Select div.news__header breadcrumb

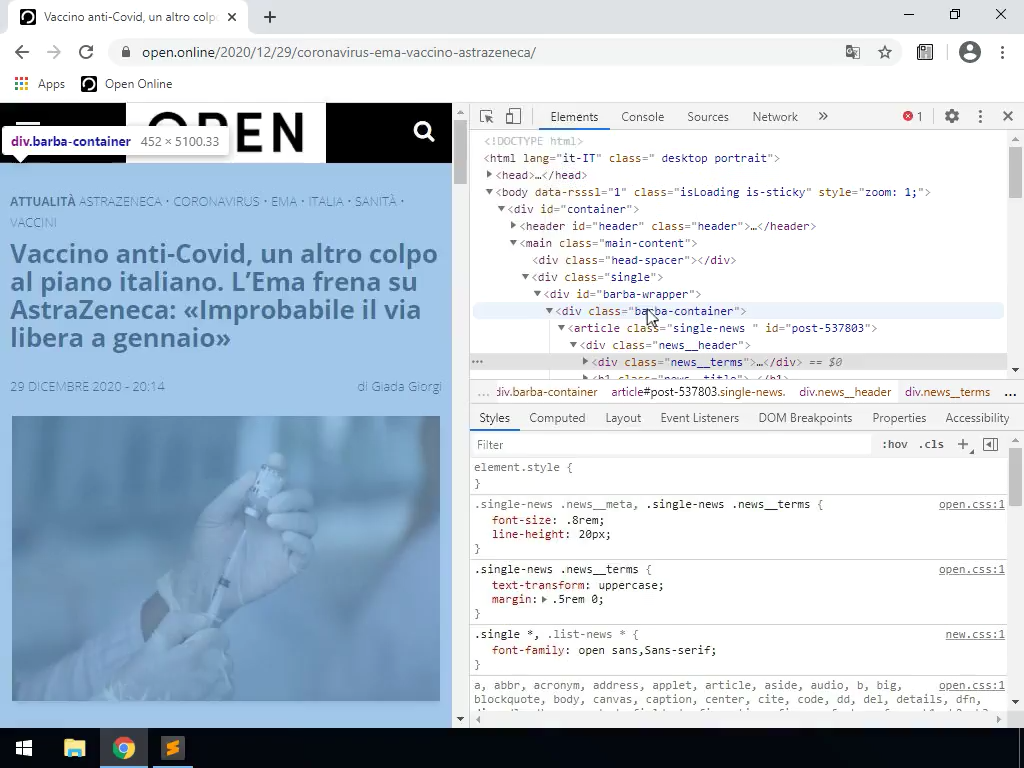click(845, 392)
